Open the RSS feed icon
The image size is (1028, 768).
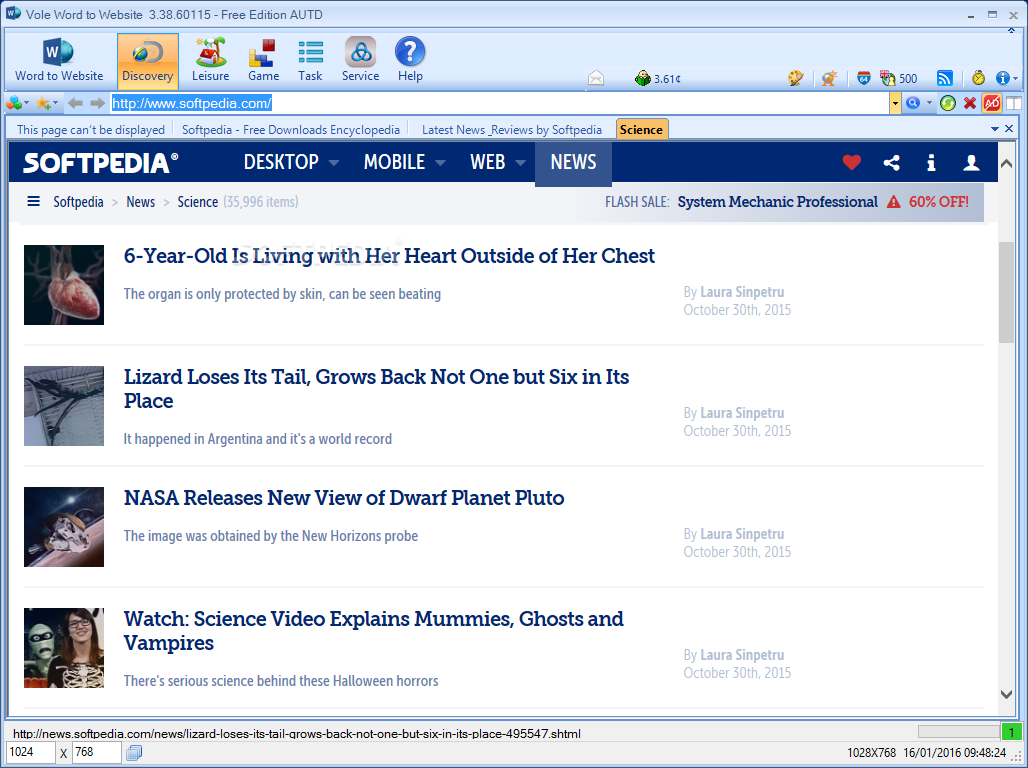pos(945,79)
